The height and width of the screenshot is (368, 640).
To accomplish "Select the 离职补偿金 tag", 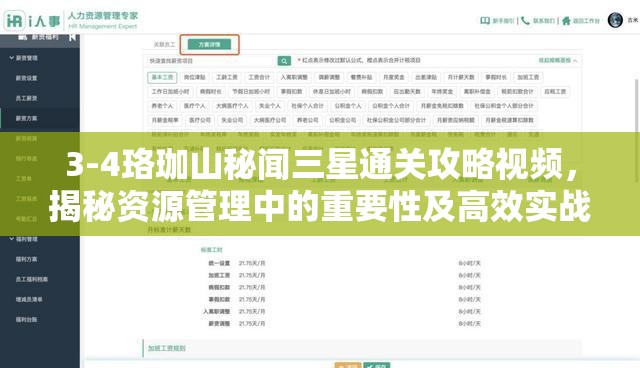I will pos(478,91).
